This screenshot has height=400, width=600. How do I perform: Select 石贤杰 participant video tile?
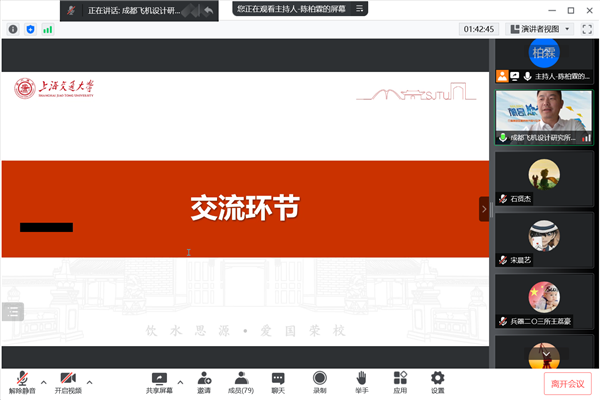544,178
